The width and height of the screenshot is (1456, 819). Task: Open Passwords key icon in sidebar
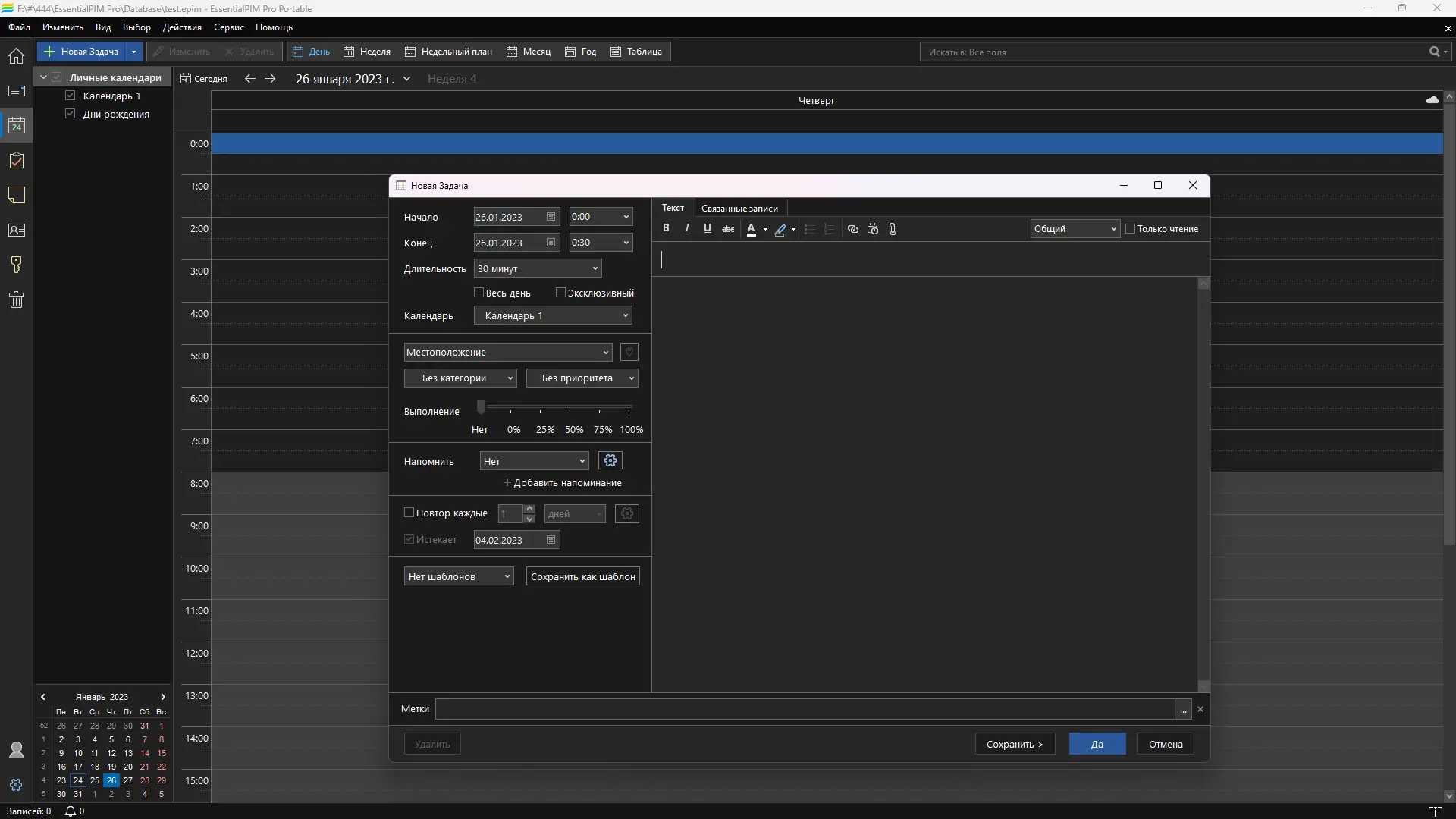(16, 265)
